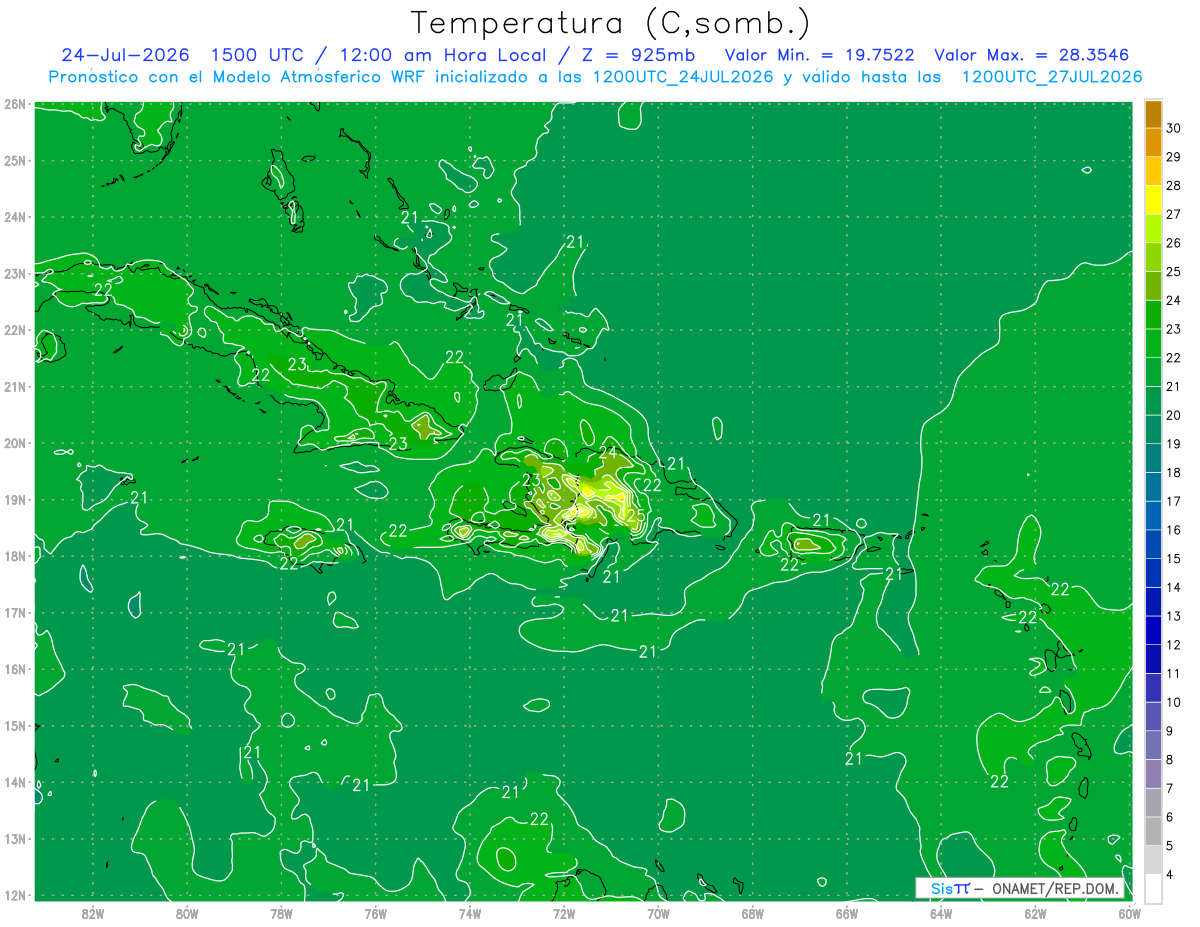The height and width of the screenshot is (927, 1200).
Task: Click the "25N" latitude axis label
Action: click(x=14, y=160)
